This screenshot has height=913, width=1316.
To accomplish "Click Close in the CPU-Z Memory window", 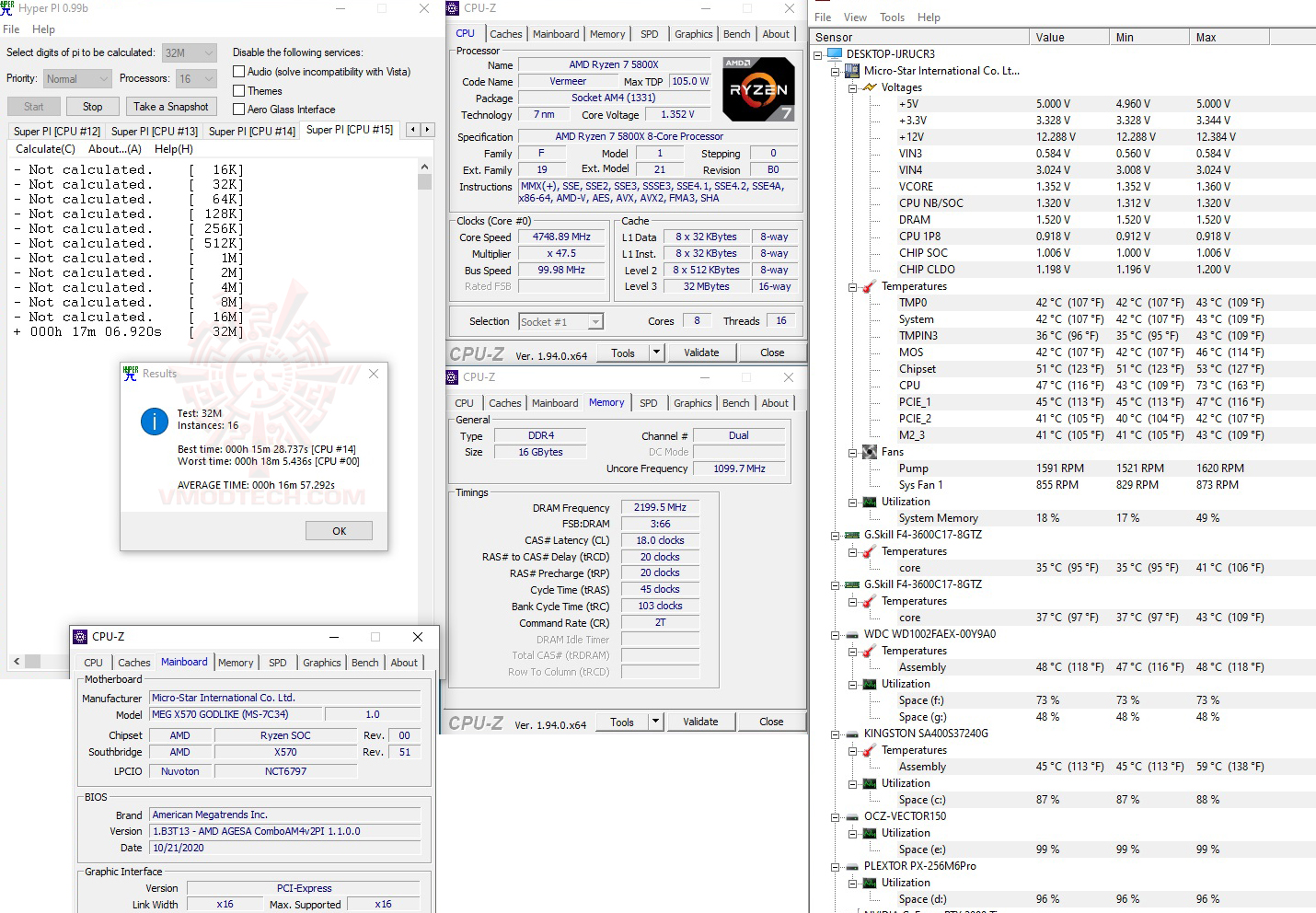I will coord(771,722).
